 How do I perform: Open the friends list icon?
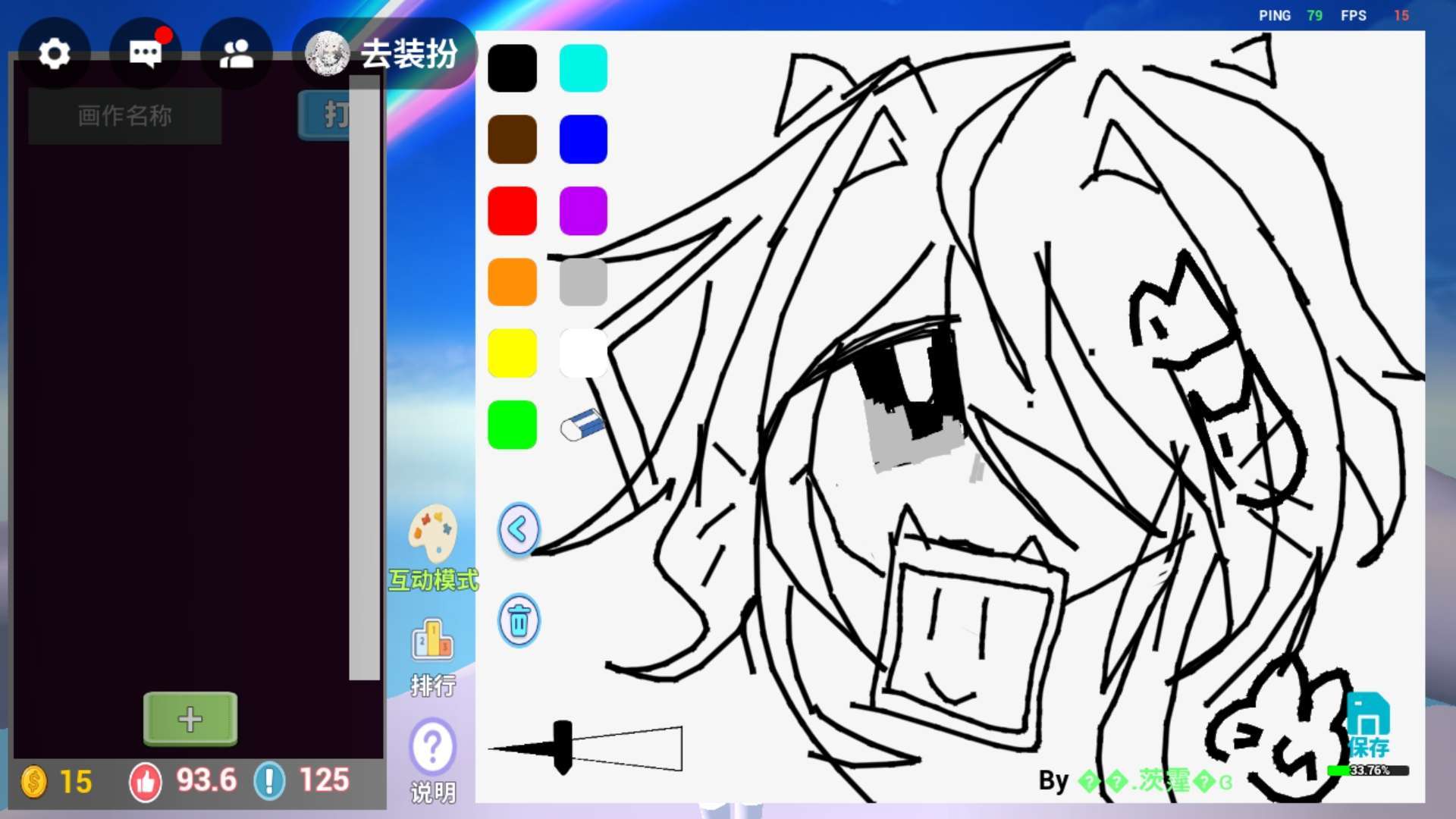(236, 54)
